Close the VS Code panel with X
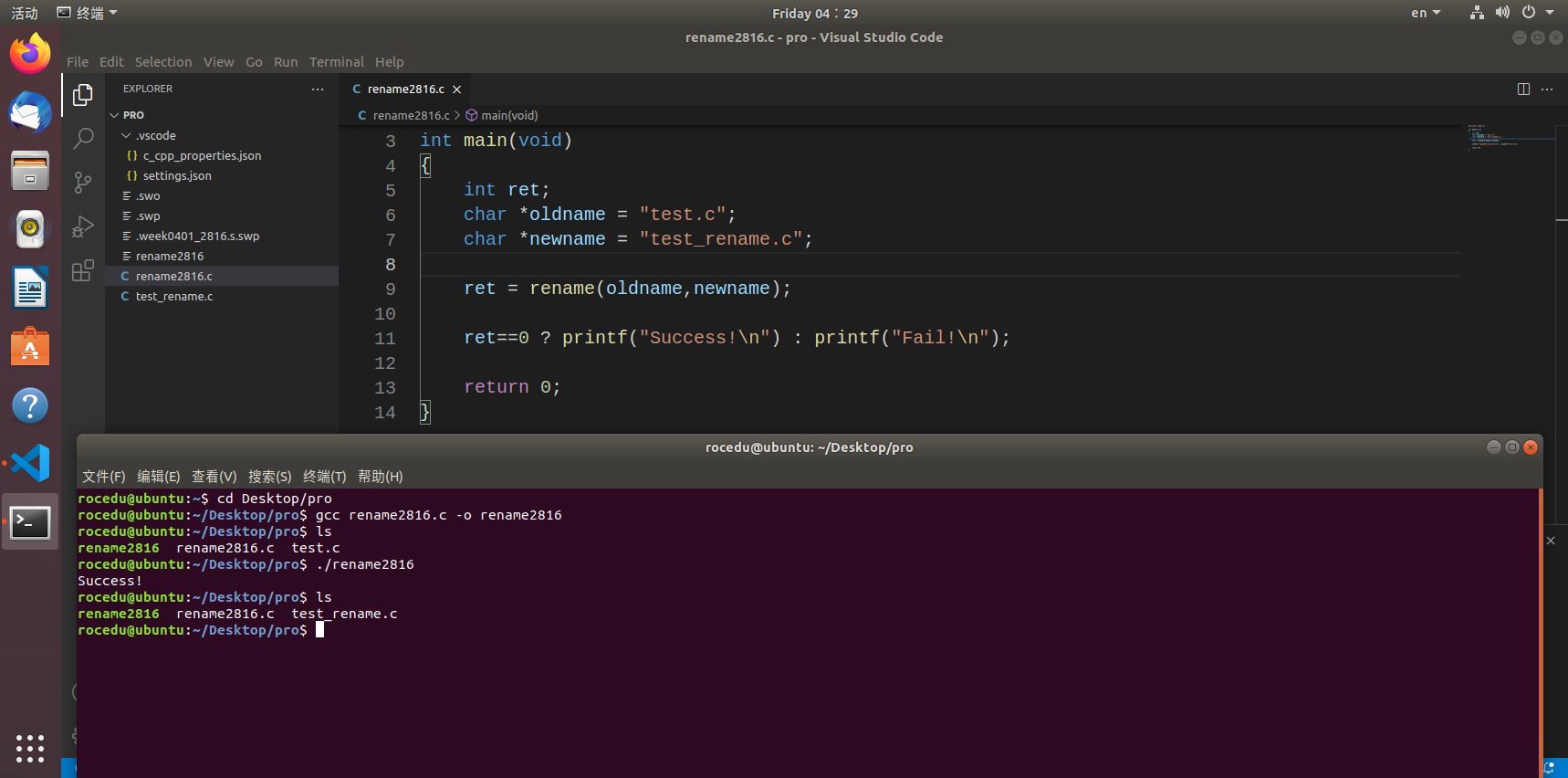The image size is (1568, 778). (x=1551, y=541)
